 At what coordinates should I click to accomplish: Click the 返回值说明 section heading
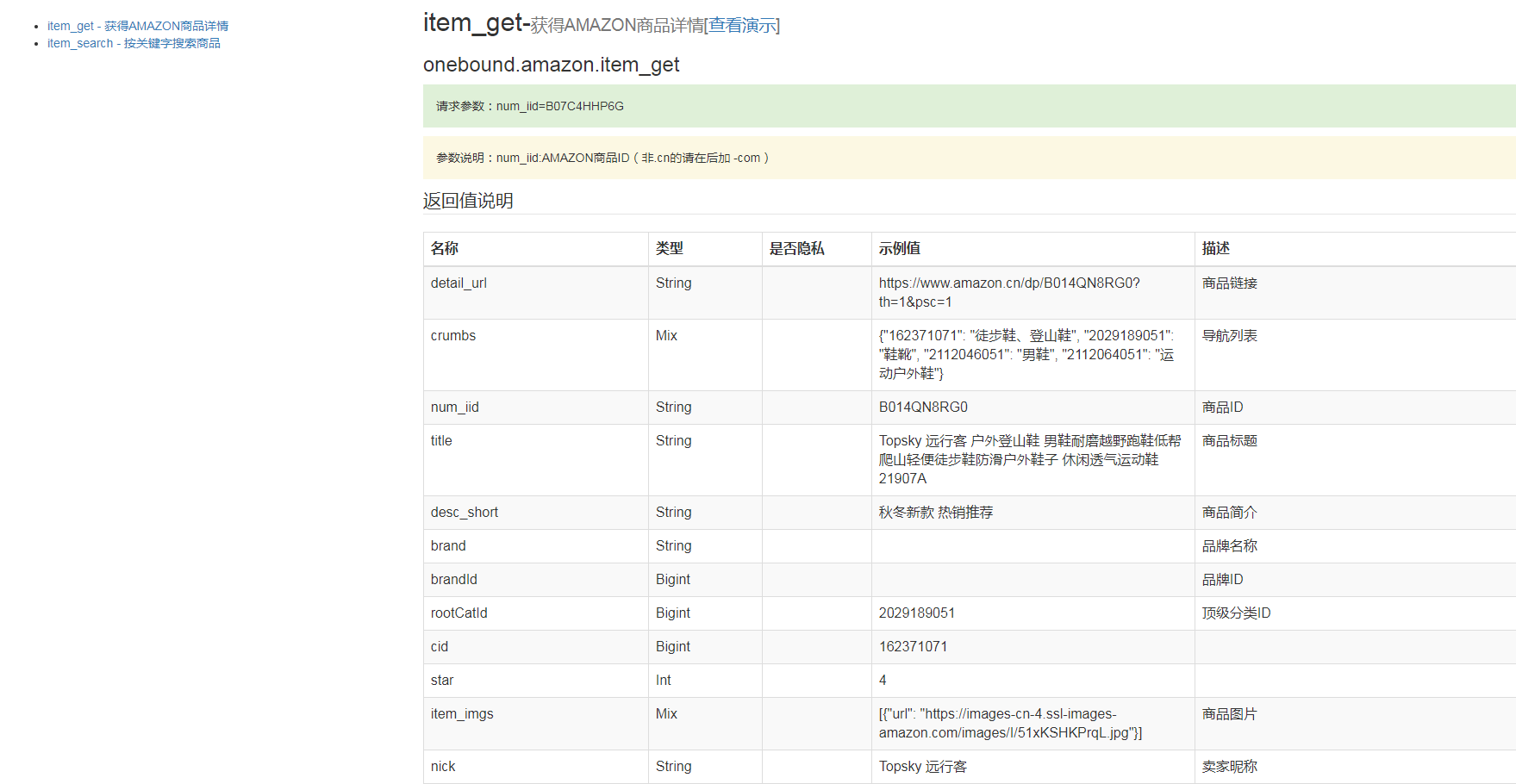tap(468, 200)
